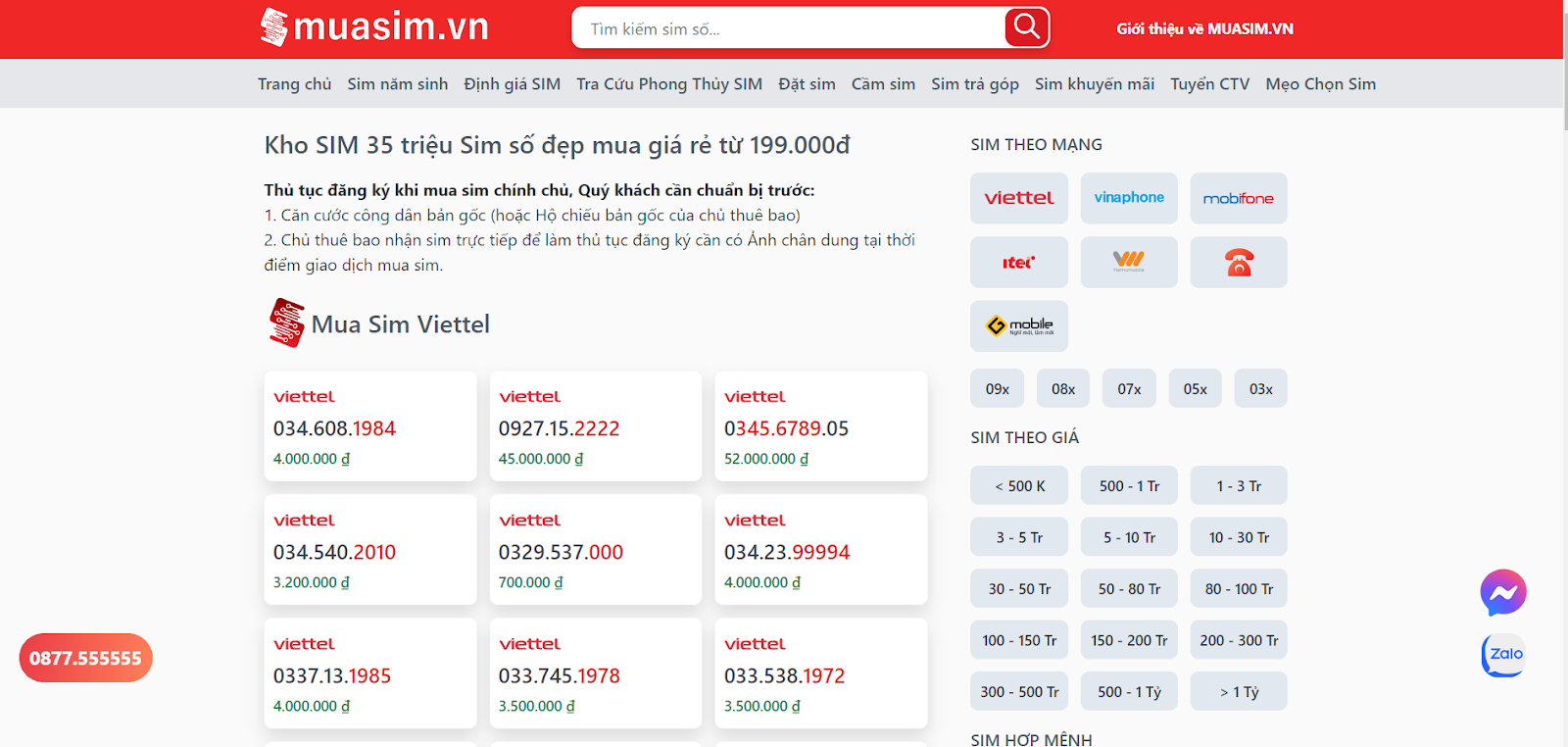
Task: Select price range 5 - 10 Tr
Action: click(1129, 537)
